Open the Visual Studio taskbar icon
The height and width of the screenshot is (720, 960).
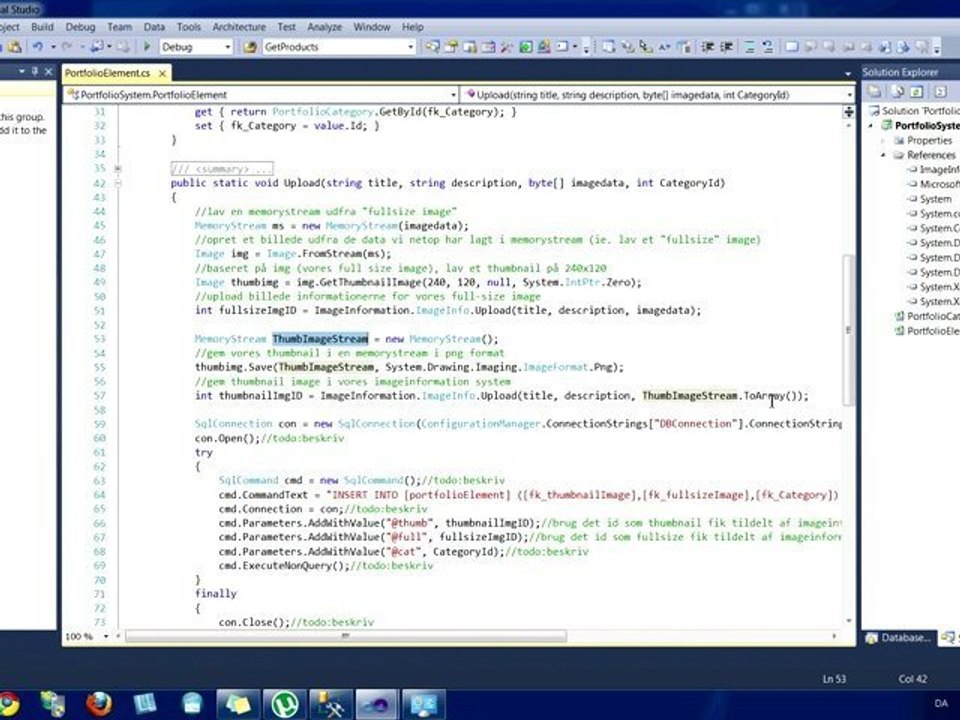(x=377, y=703)
